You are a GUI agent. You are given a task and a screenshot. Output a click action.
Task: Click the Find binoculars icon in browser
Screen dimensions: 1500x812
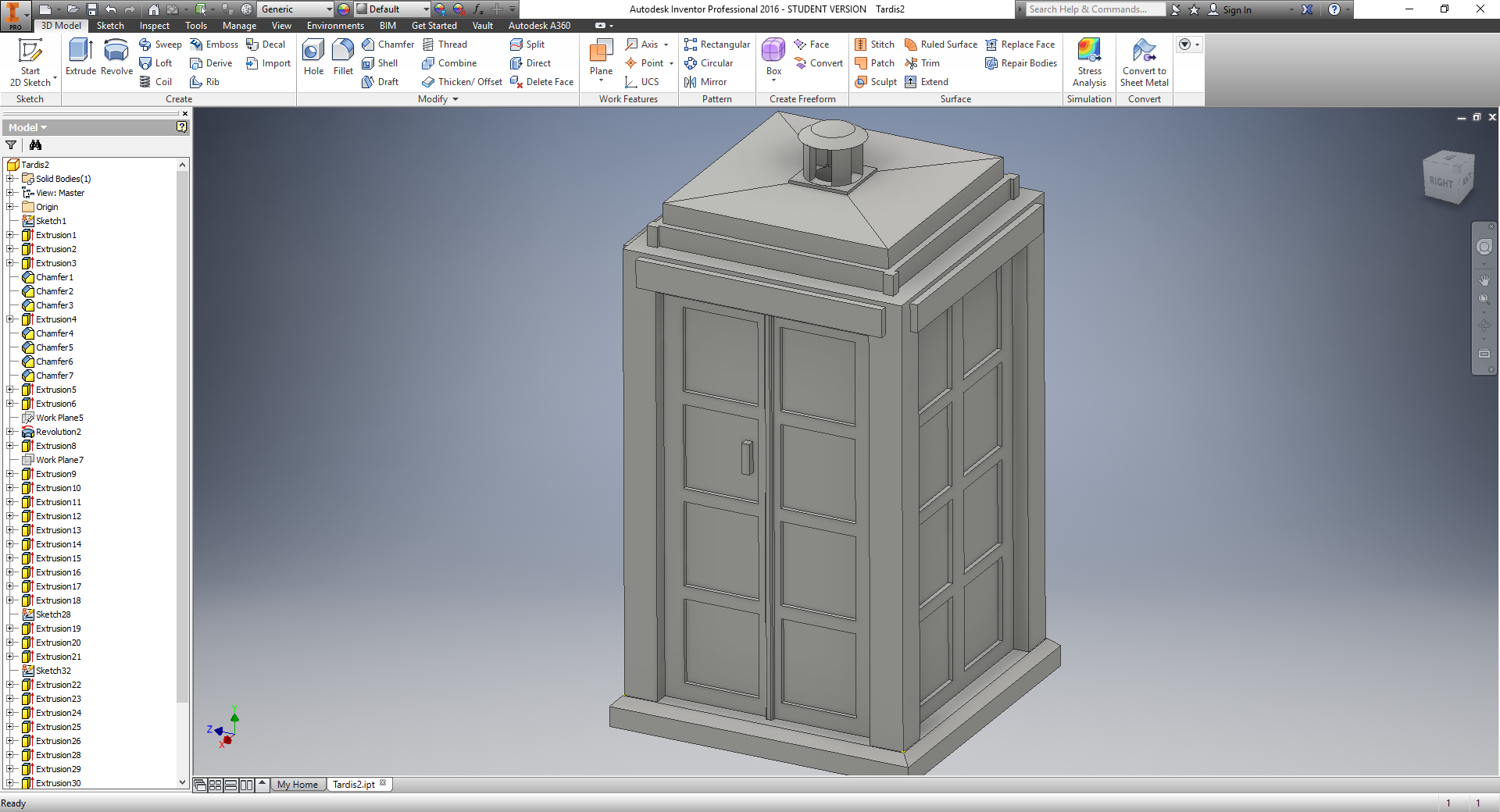pyautogui.click(x=35, y=145)
